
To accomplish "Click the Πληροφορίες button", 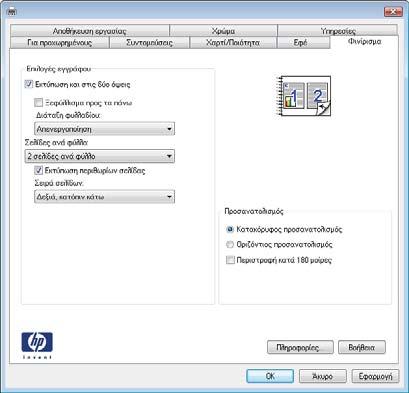I will point(300,347).
